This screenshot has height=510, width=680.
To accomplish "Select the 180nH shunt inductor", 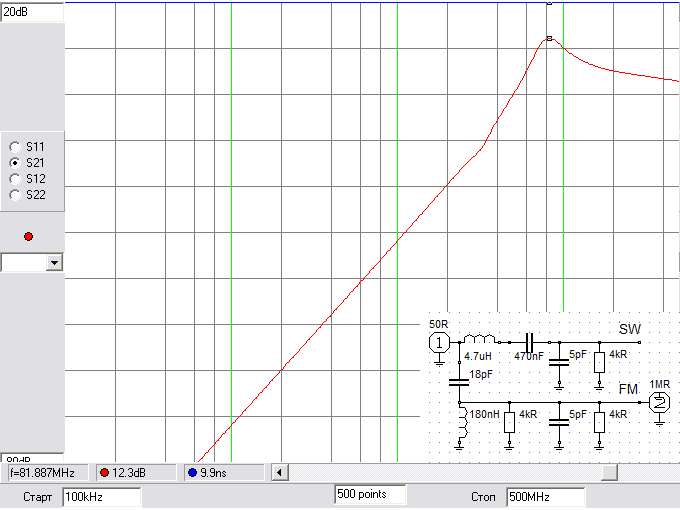I will pos(460,422).
